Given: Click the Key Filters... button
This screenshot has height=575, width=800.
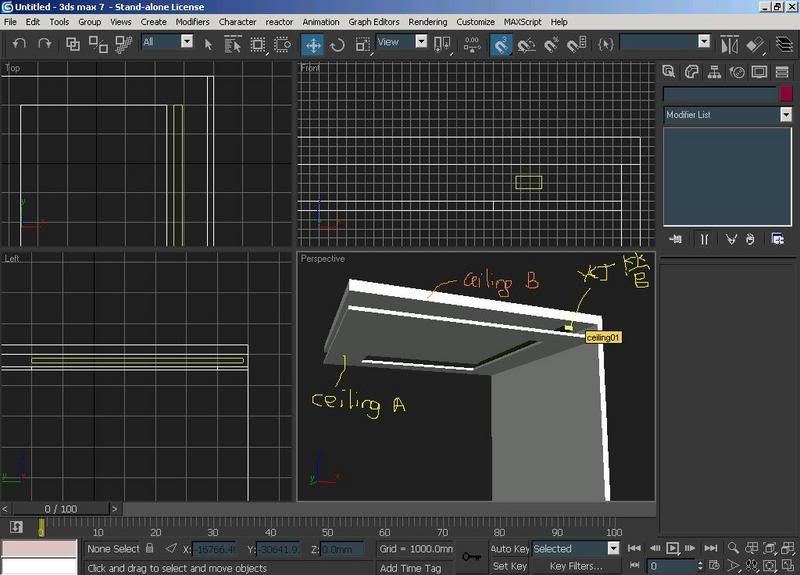Looking at the screenshot, I should 576,567.
